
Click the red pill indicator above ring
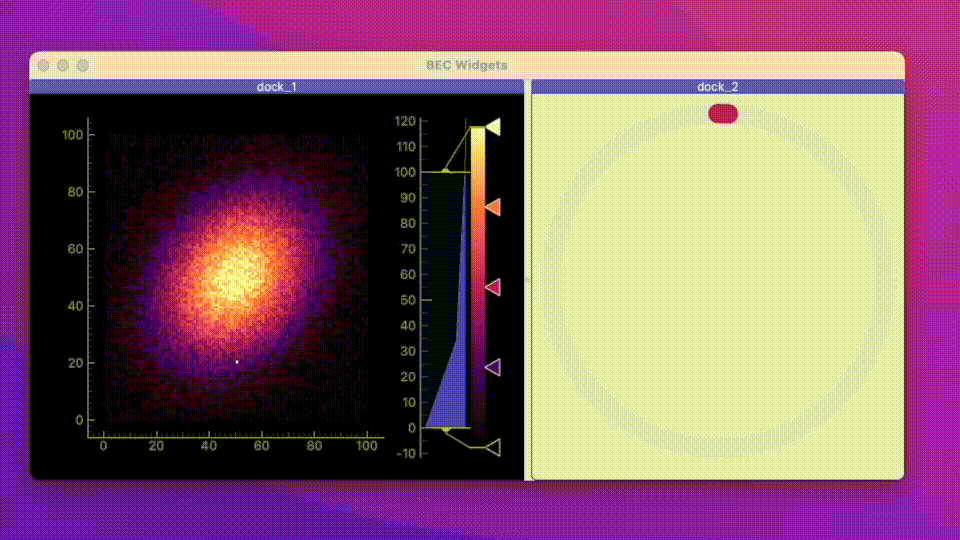point(723,114)
